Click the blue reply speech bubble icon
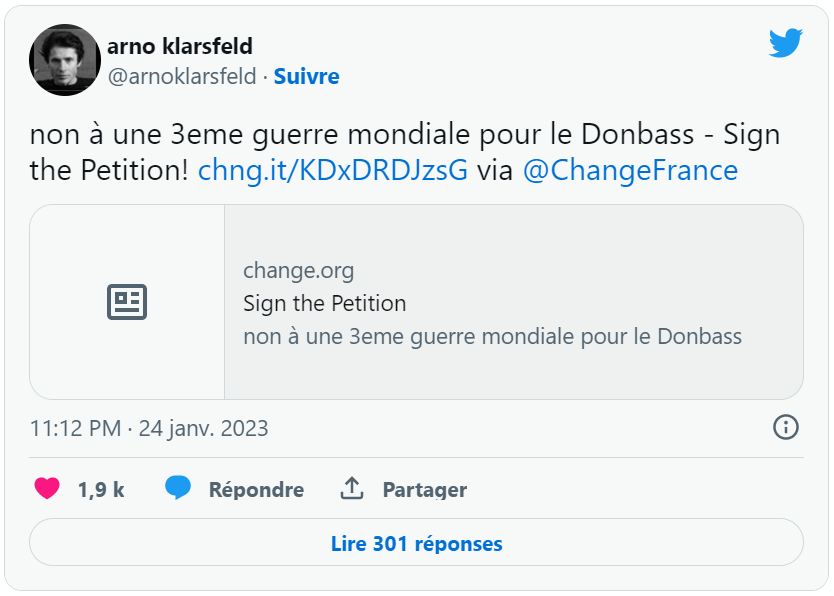Screen dimensions: 834x596 pos(178,488)
